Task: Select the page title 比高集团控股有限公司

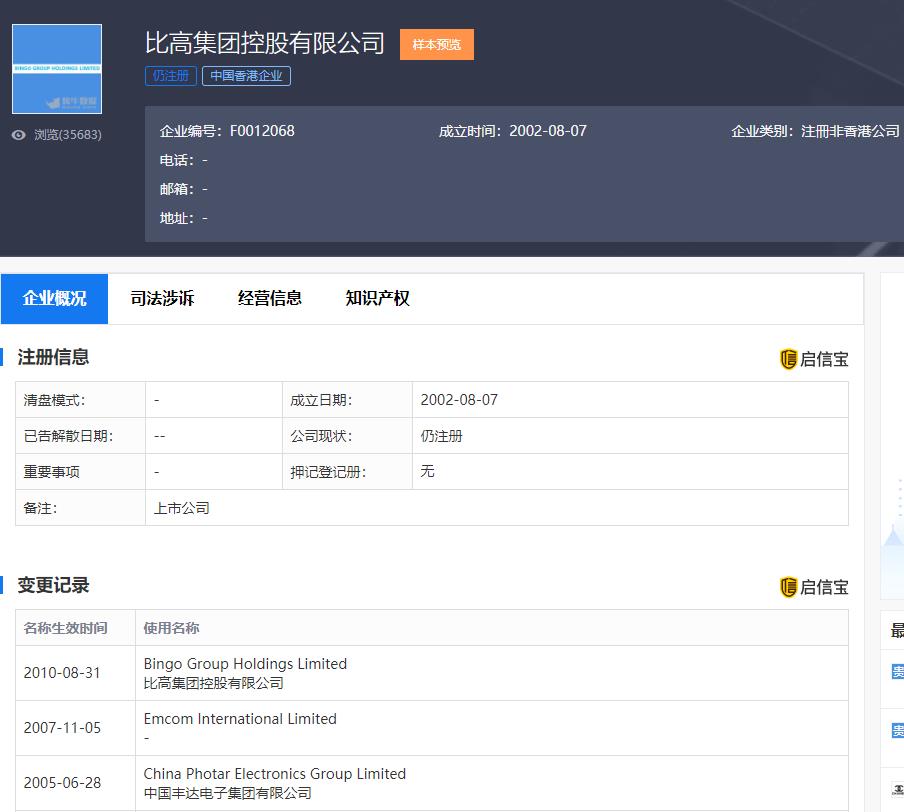Action: [265, 43]
